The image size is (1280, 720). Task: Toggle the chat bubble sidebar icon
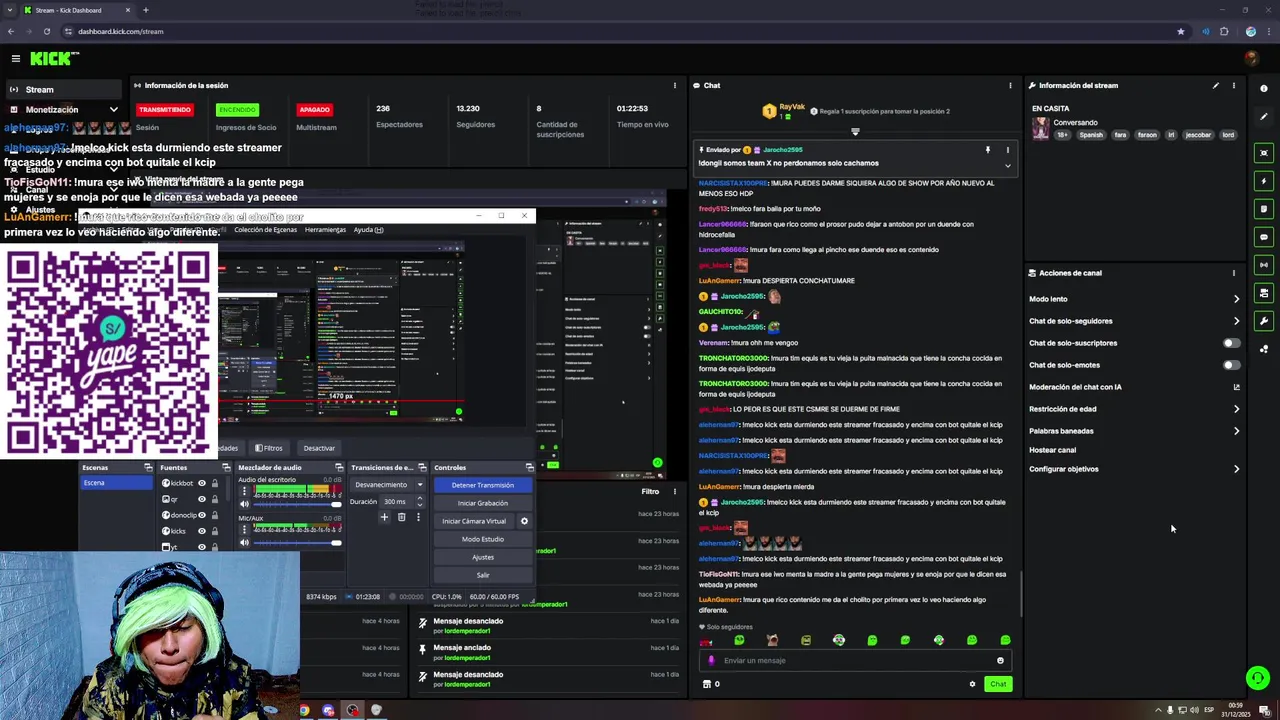coord(1264,237)
